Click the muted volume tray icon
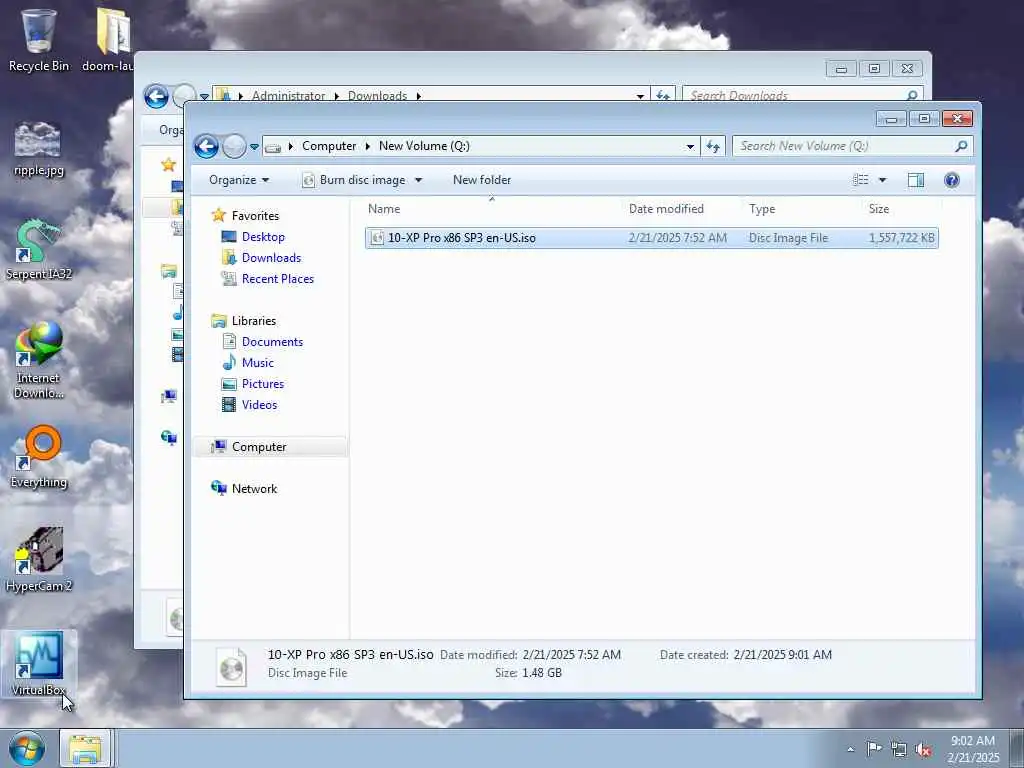The width and height of the screenshot is (1024, 768). pos(923,749)
